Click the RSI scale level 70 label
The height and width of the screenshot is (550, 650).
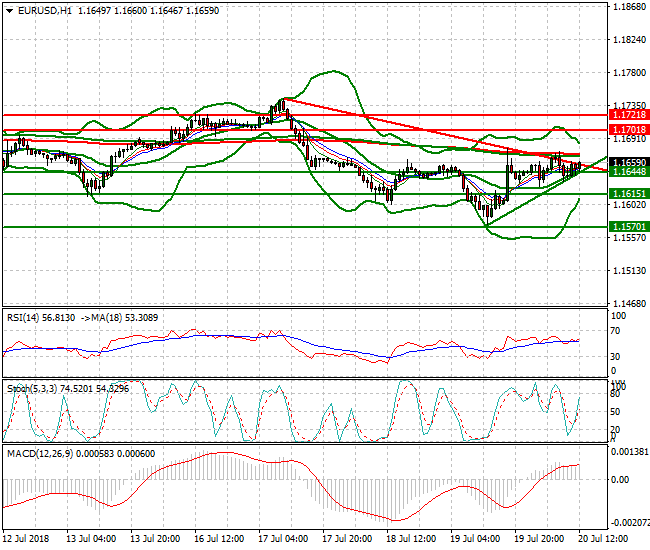(x=616, y=331)
